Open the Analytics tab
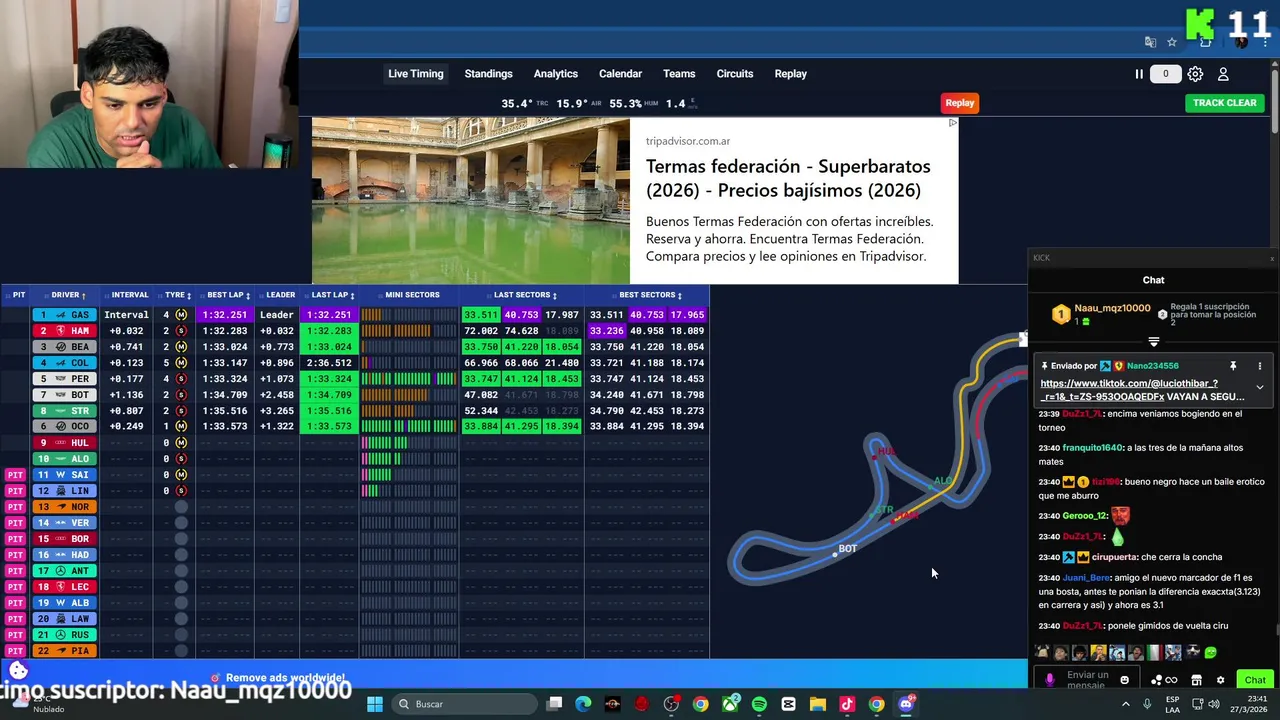 coord(555,74)
